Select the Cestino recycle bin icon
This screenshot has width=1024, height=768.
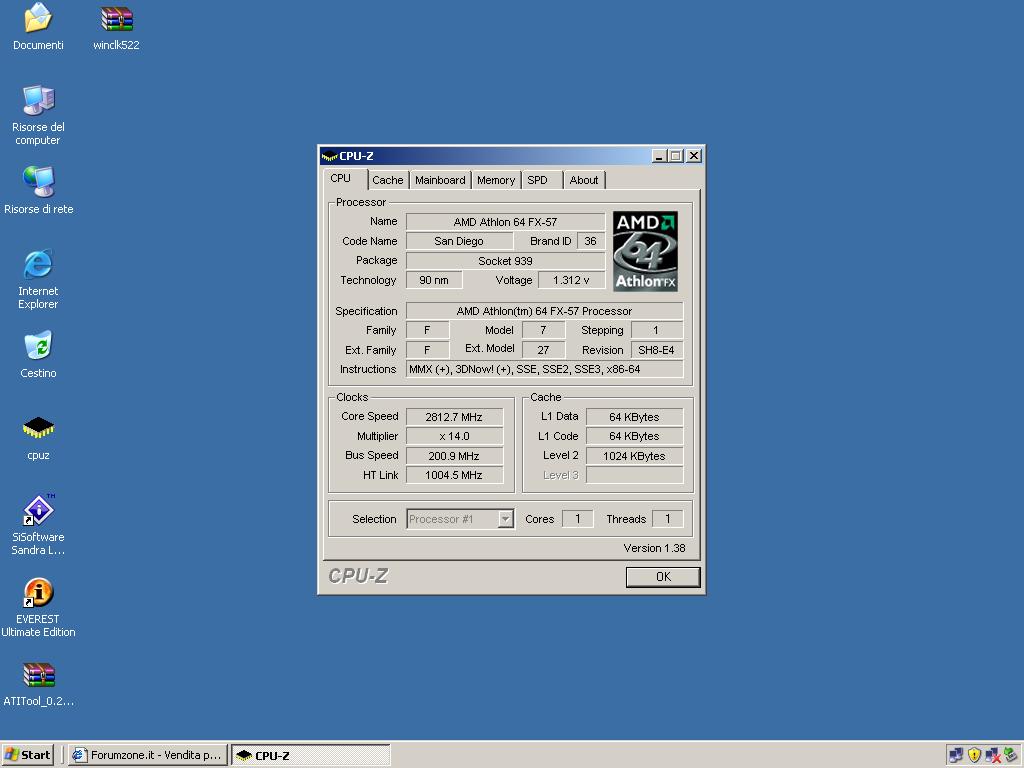coord(38,345)
